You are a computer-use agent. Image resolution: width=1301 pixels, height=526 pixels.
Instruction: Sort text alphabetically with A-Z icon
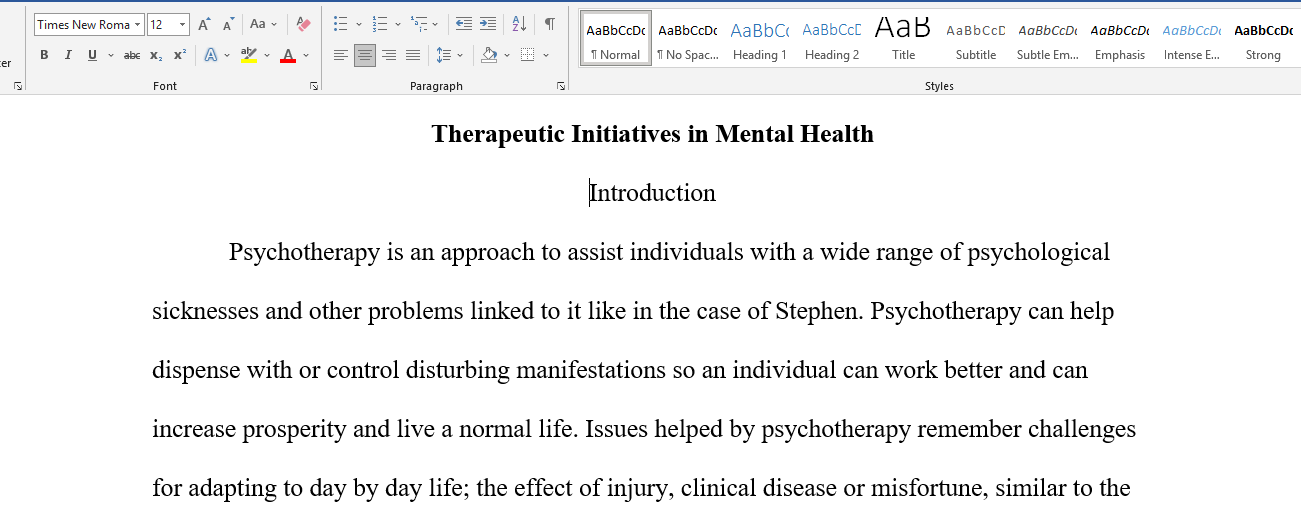519,24
